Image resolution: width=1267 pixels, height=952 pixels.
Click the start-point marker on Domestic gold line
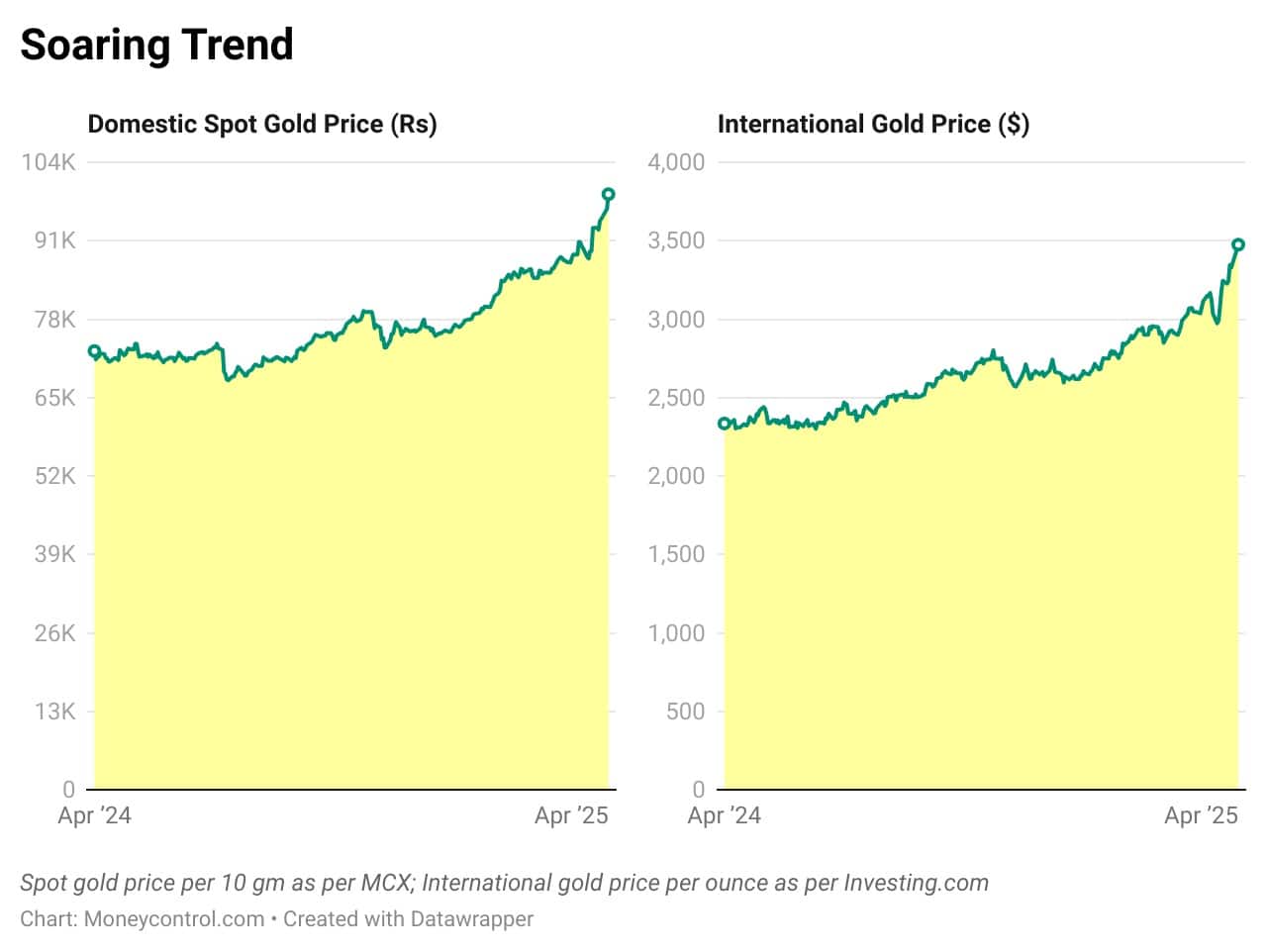(95, 351)
